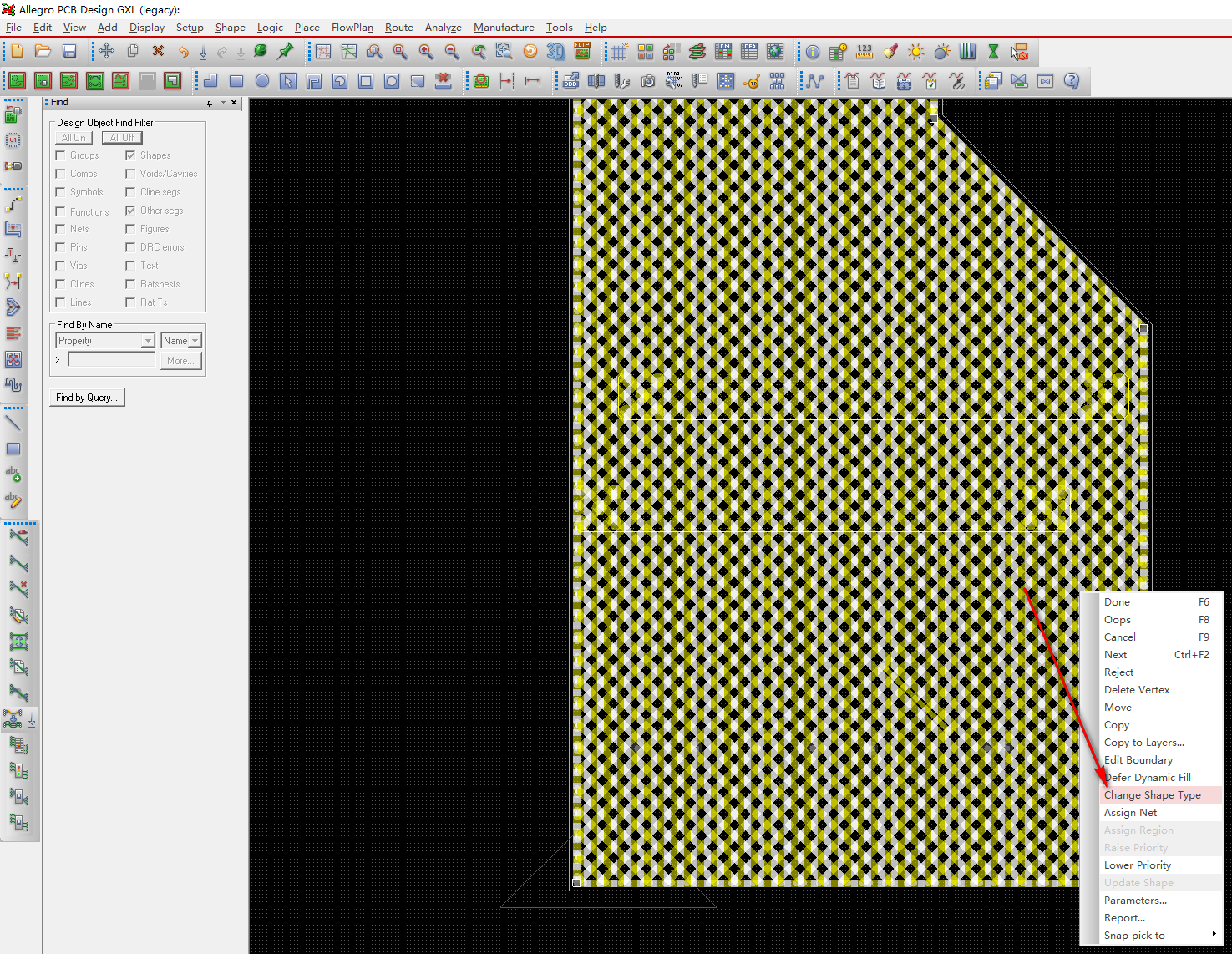Select the Zoom In tool

point(426,52)
